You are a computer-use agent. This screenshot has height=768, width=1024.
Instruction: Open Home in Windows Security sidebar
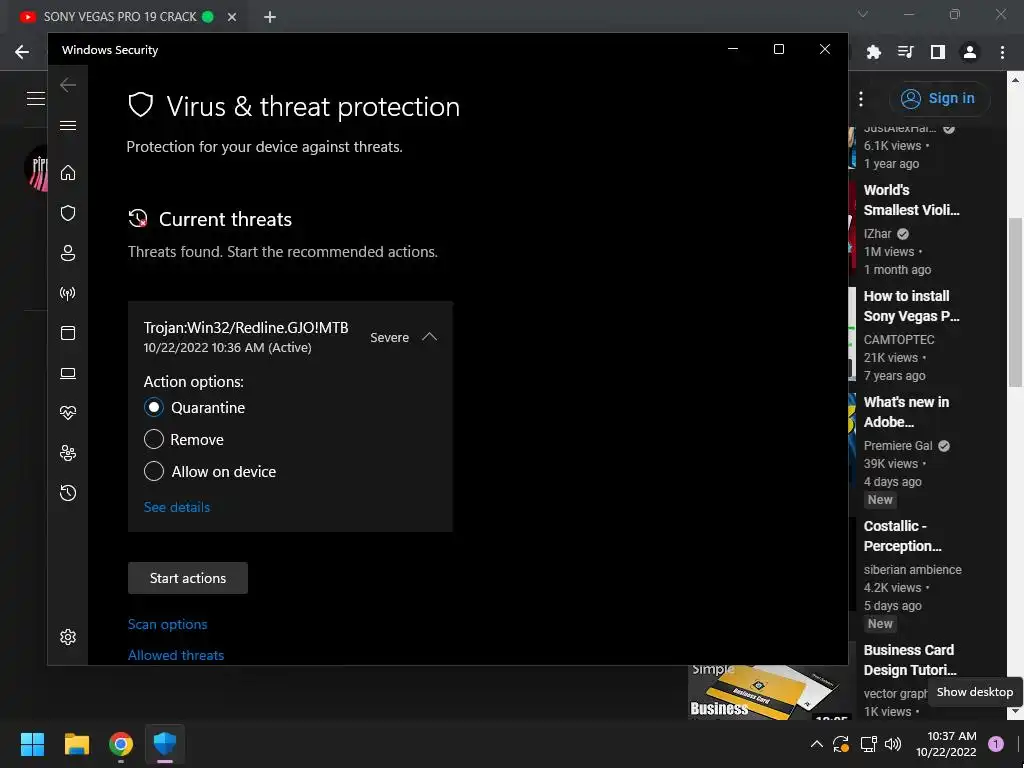coord(68,173)
